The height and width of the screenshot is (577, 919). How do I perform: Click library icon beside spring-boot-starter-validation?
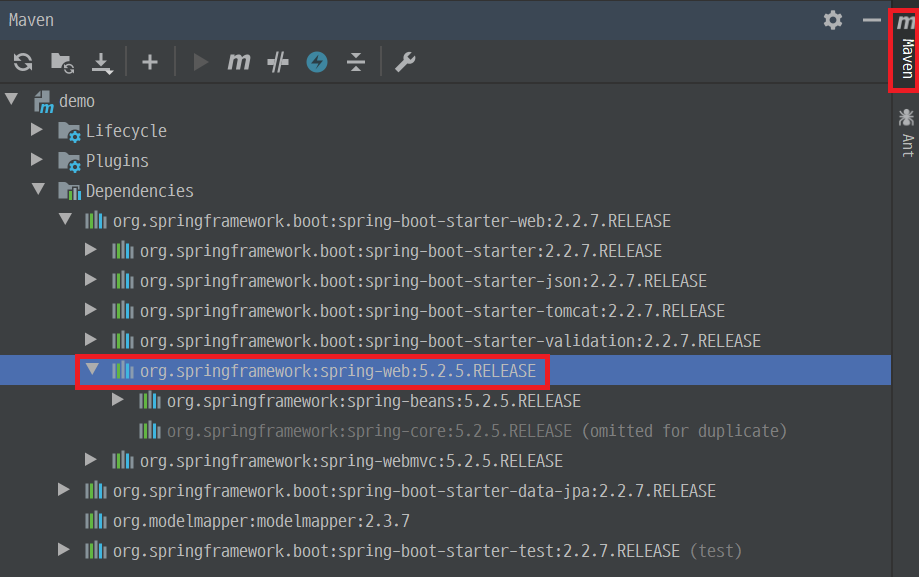[x=122, y=340]
